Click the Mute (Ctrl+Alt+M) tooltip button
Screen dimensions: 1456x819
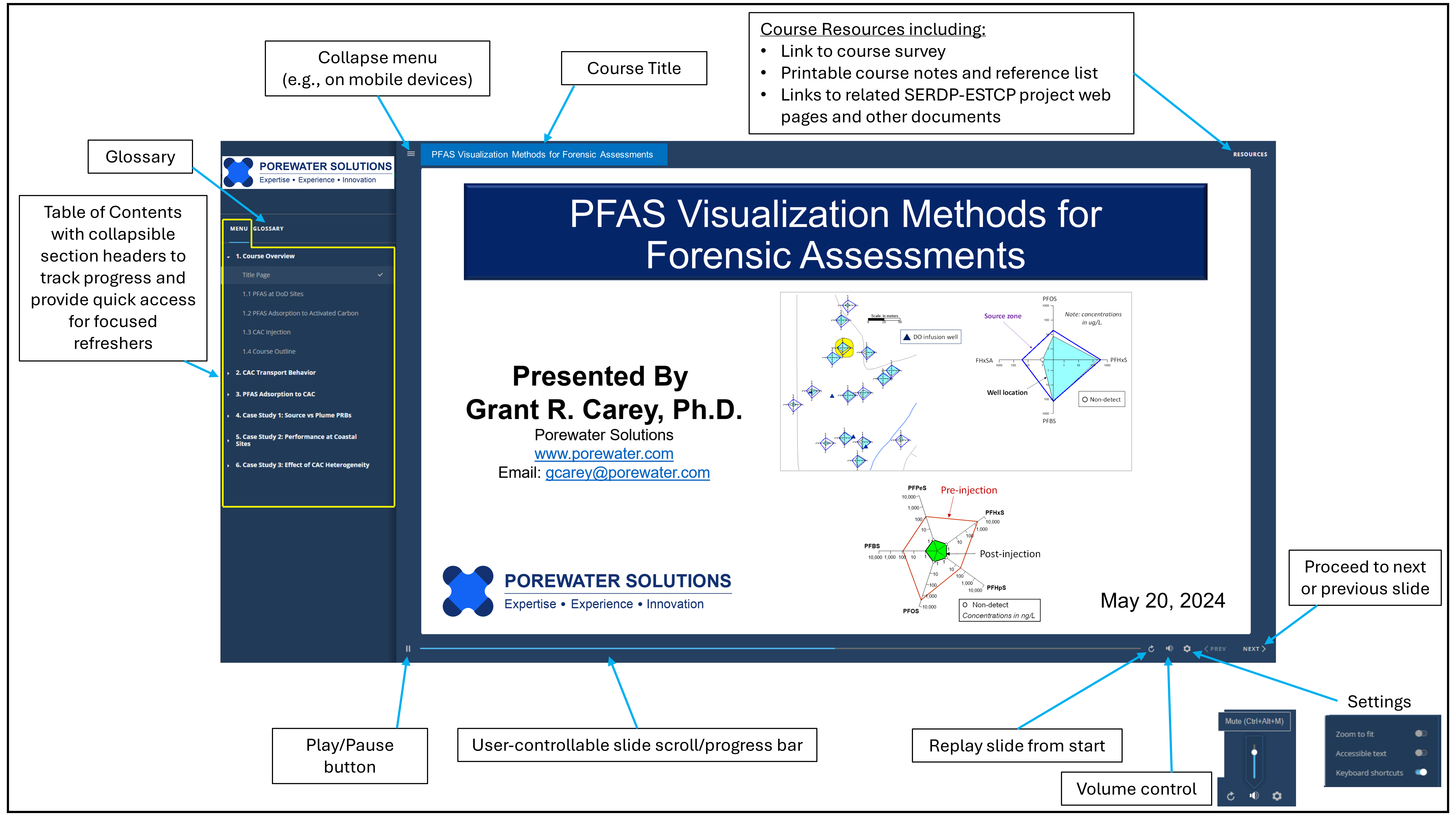(1254, 721)
